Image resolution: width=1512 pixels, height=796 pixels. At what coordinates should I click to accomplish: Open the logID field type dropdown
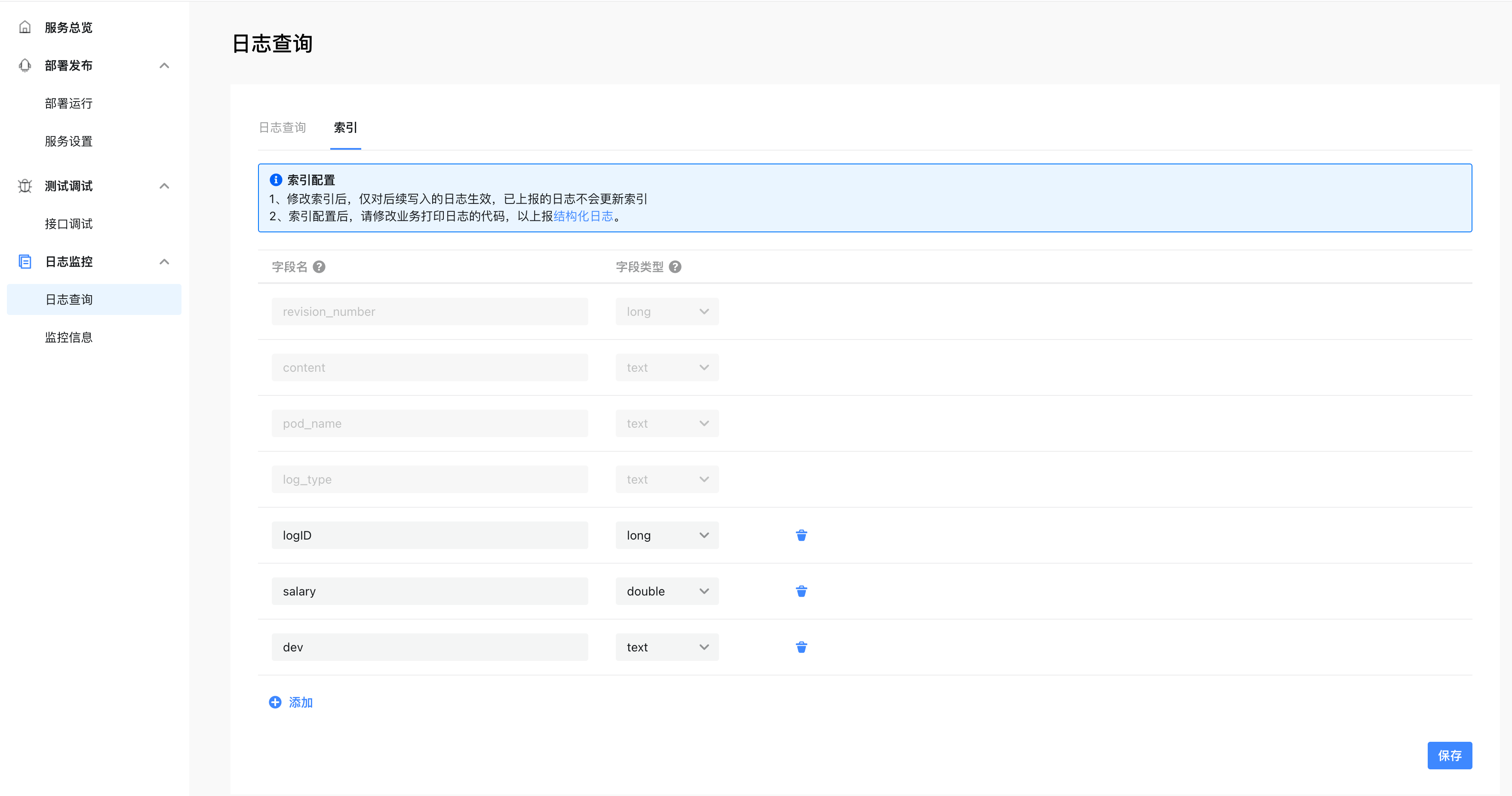click(667, 535)
